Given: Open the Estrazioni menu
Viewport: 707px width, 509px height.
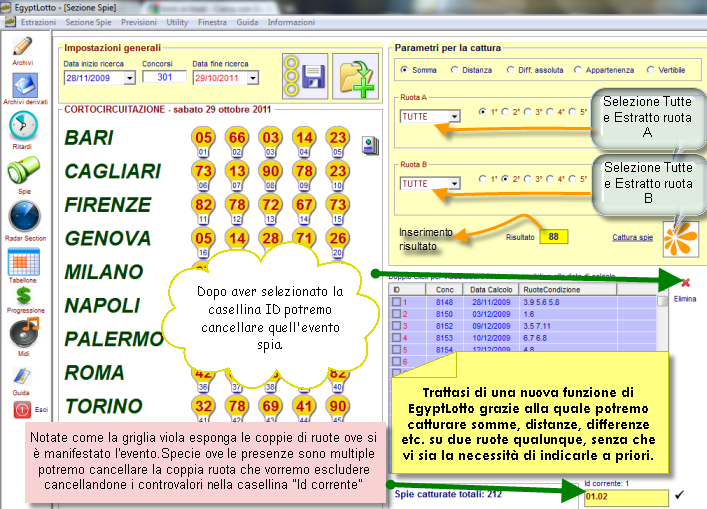Looking at the screenshot, I should pyautogui.click(x=38, y=22).
